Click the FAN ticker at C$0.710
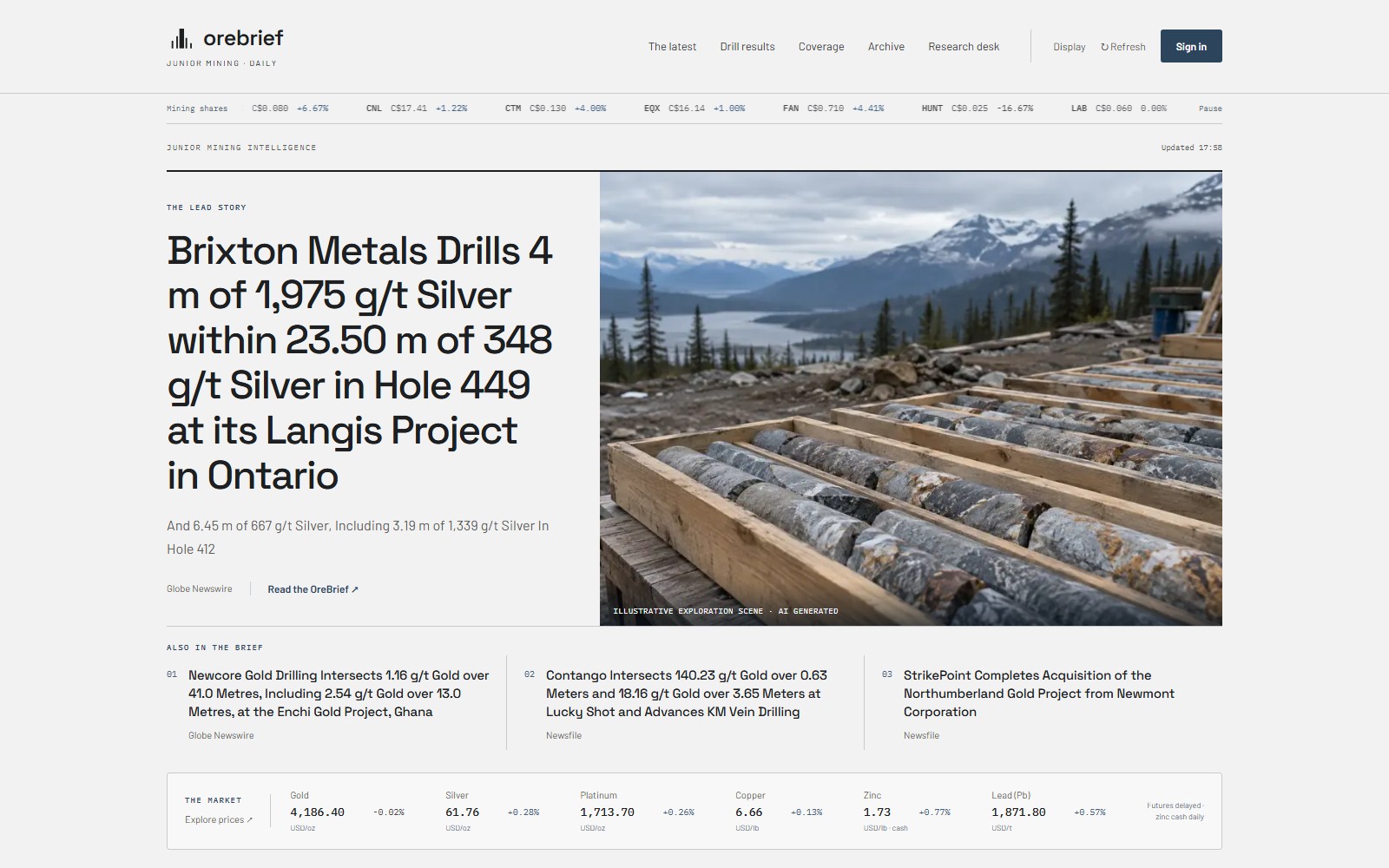This screenshot has height=868, width=1389. coord(833,108)
